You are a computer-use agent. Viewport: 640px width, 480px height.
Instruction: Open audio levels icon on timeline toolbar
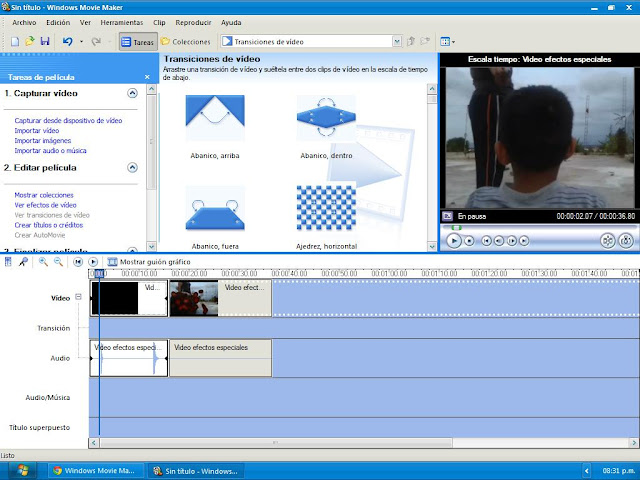click(8, 262)
